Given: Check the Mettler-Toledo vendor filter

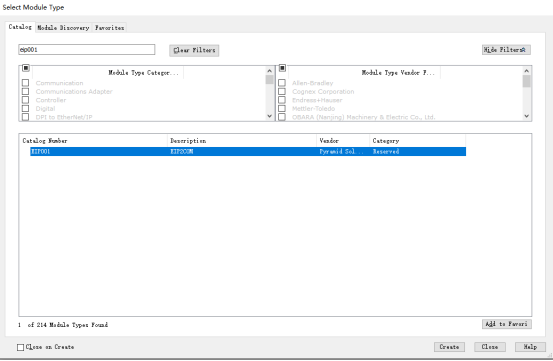Looking at the screenshot, I should [282, 109].
